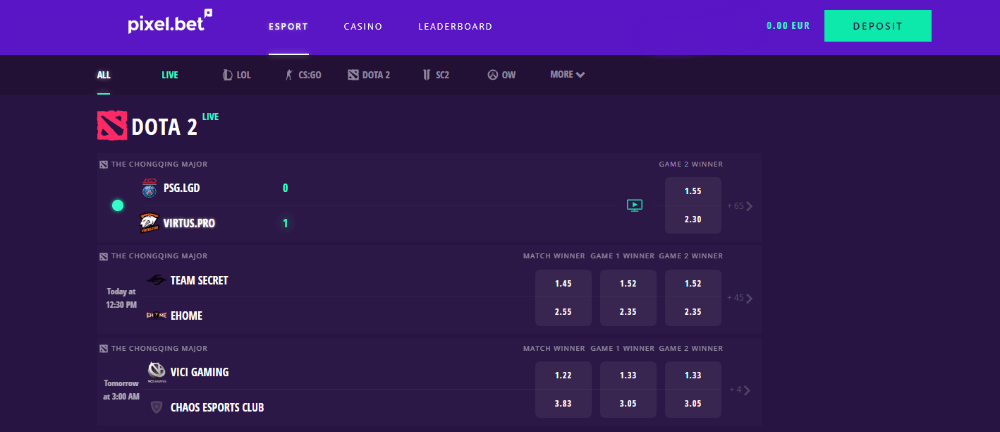Click the large red Dota 2 logo

click(112, 126)
